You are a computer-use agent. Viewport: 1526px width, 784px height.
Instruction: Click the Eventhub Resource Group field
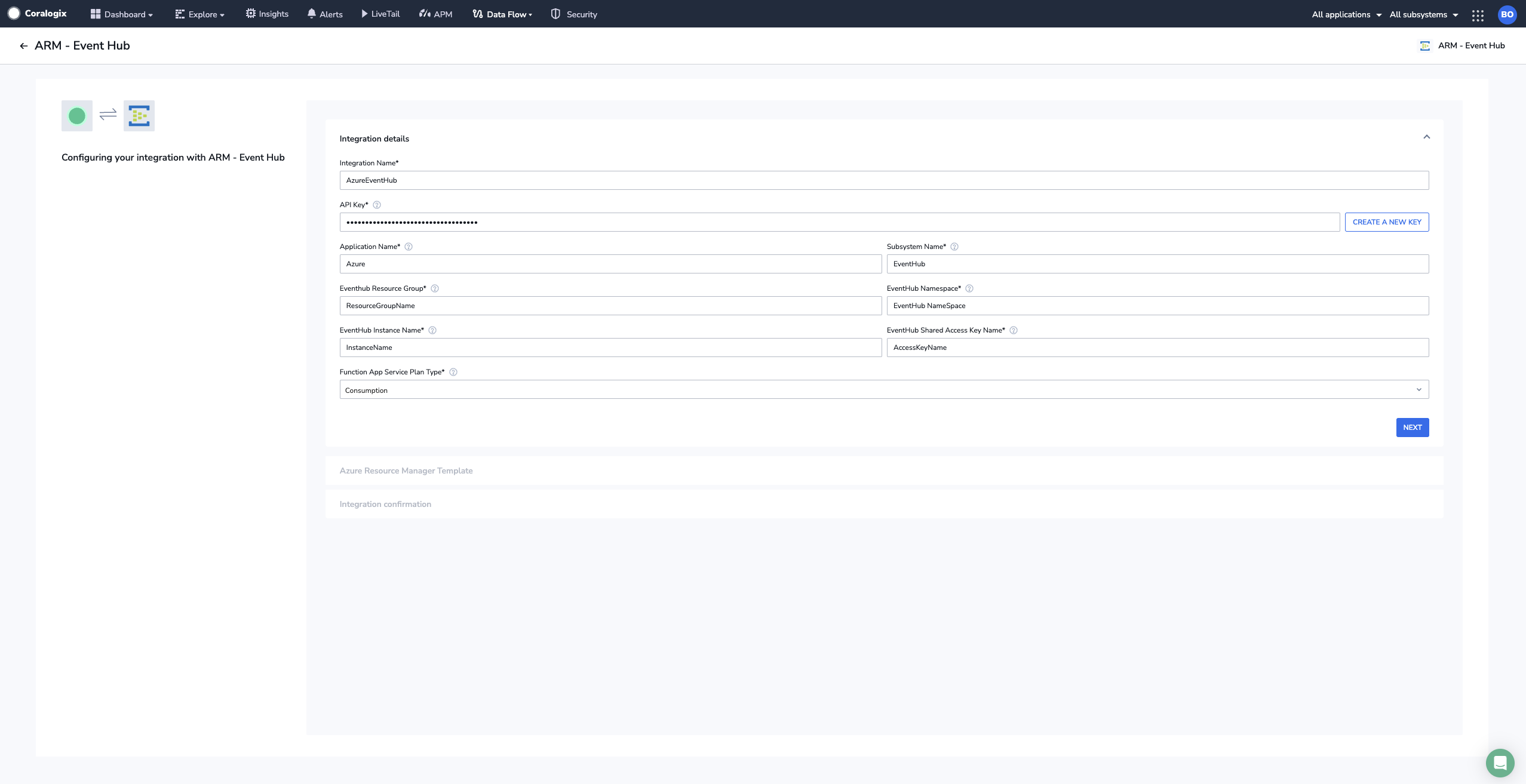(610, 306)
